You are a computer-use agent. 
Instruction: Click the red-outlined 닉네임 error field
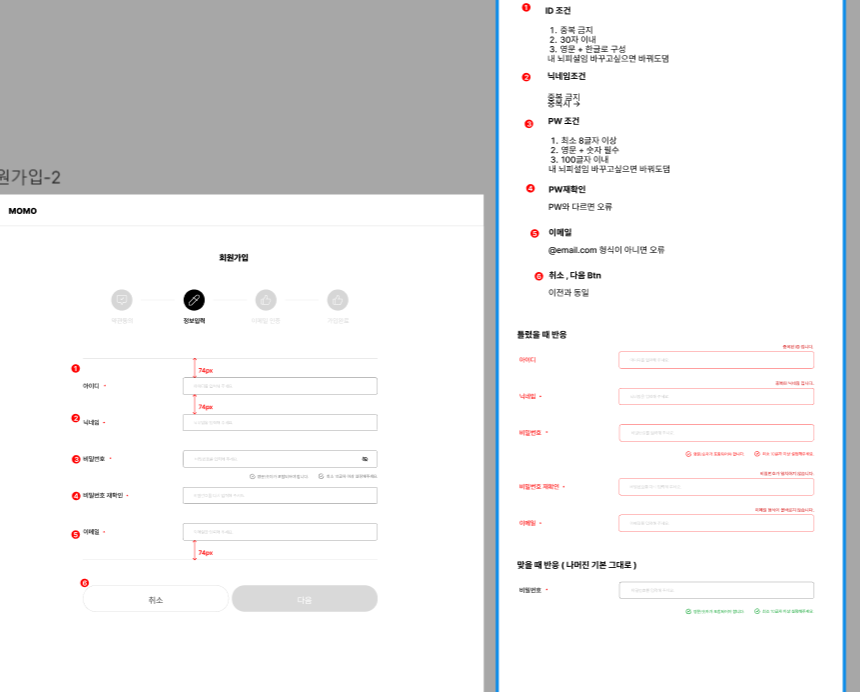(716, 396)
